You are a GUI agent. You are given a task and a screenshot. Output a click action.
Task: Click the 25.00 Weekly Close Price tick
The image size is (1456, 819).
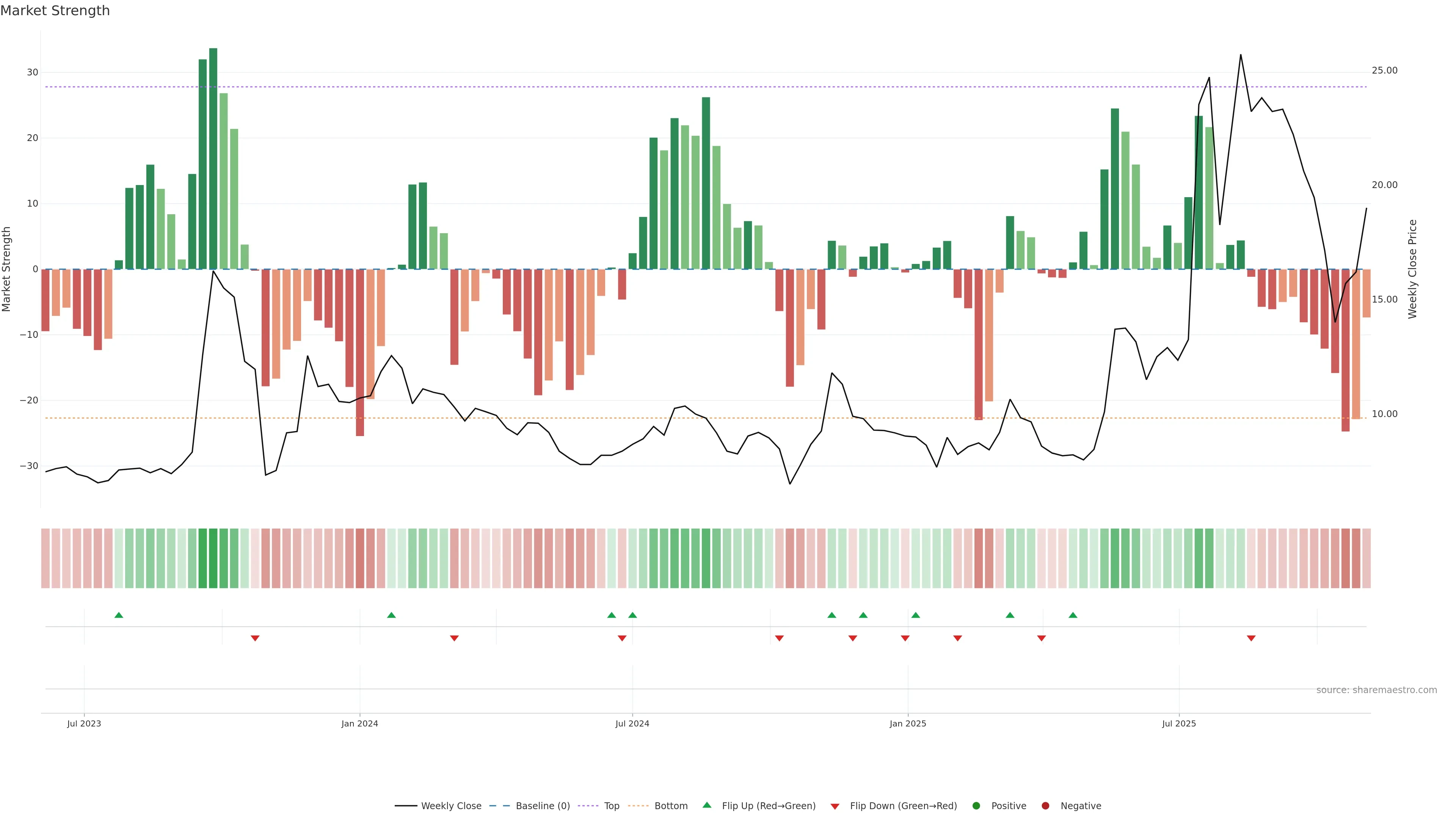point(1384,71)
